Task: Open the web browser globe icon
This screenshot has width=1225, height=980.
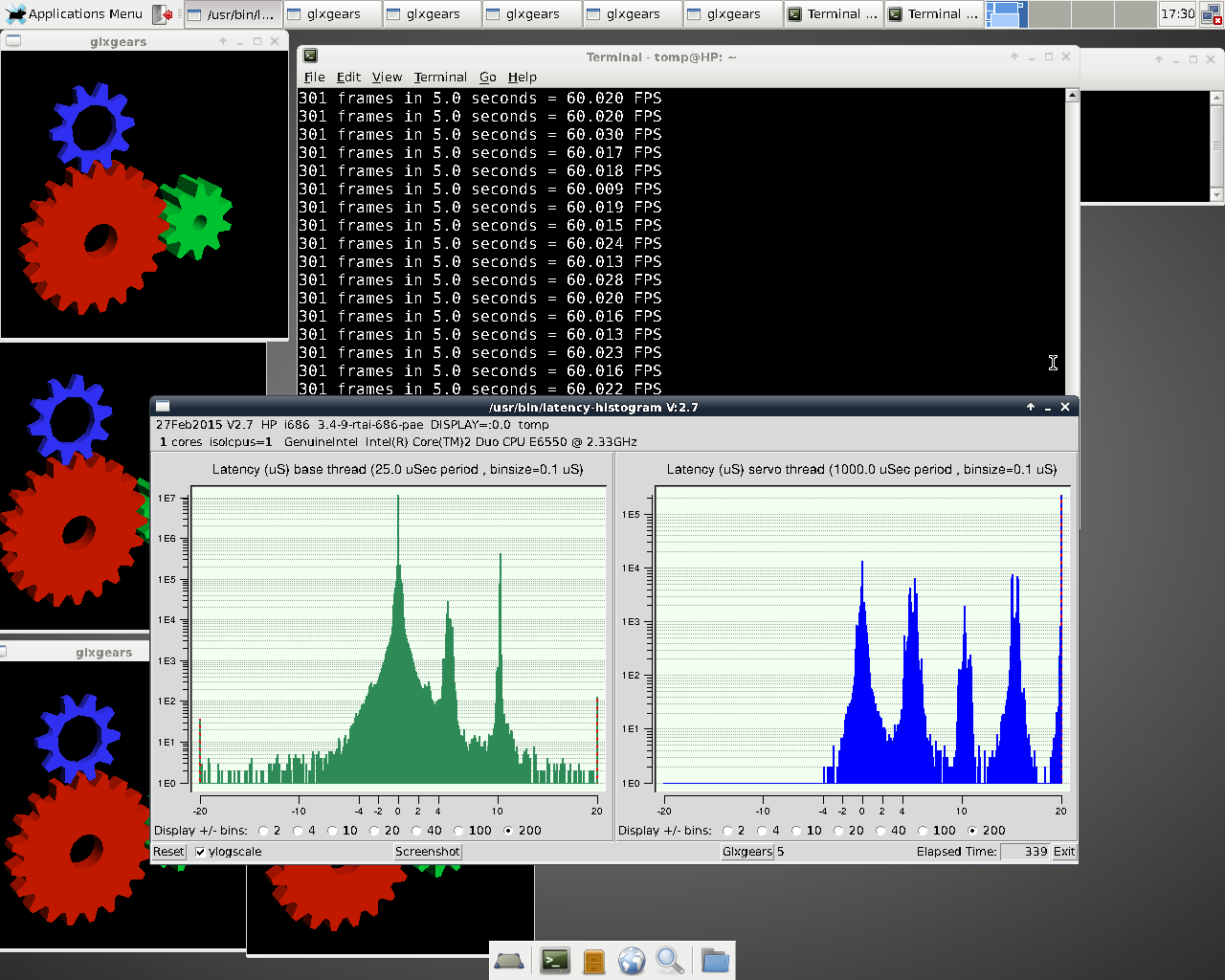Action: coord(632,960)
